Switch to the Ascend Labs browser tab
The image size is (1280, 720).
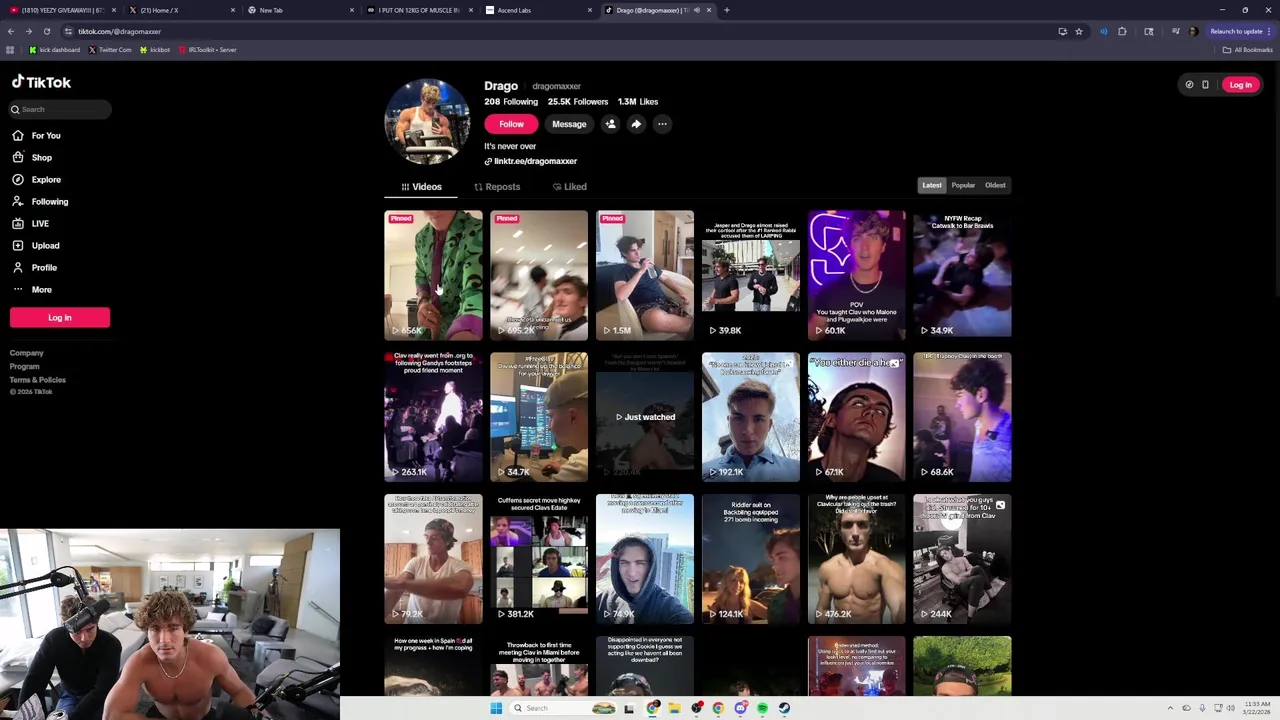click(x=536, y=10)
